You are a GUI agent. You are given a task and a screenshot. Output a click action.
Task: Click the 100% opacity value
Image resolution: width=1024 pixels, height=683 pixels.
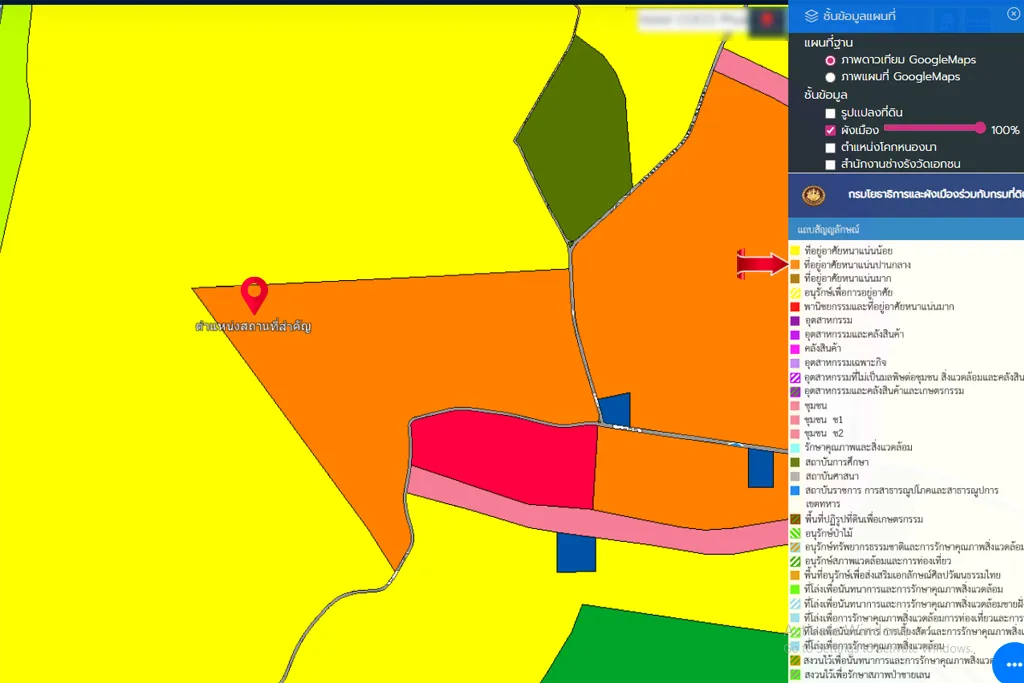coord(1004,130)
